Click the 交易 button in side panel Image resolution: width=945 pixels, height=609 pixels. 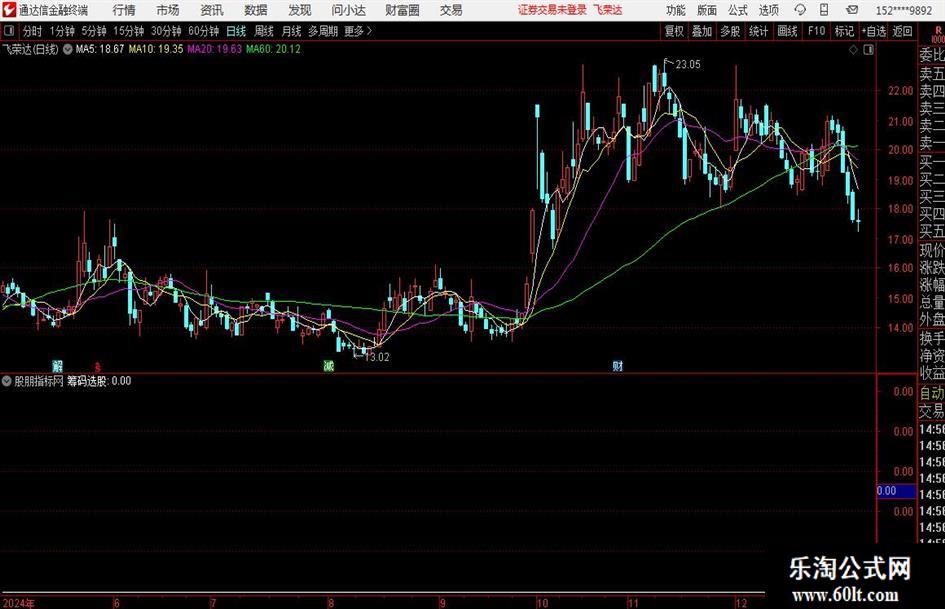point(931,411)
